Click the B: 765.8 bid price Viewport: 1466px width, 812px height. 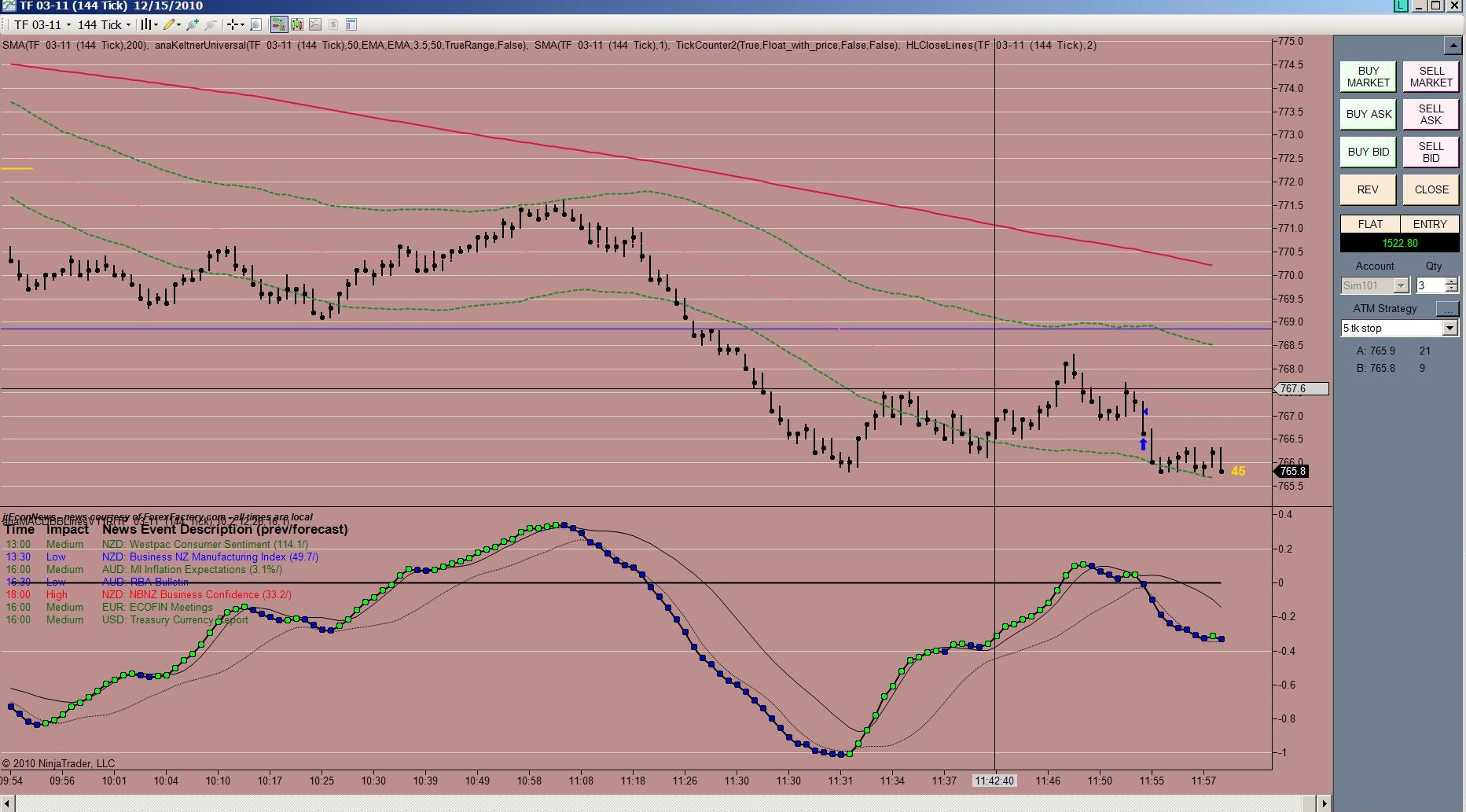[x=1376, y=368]
